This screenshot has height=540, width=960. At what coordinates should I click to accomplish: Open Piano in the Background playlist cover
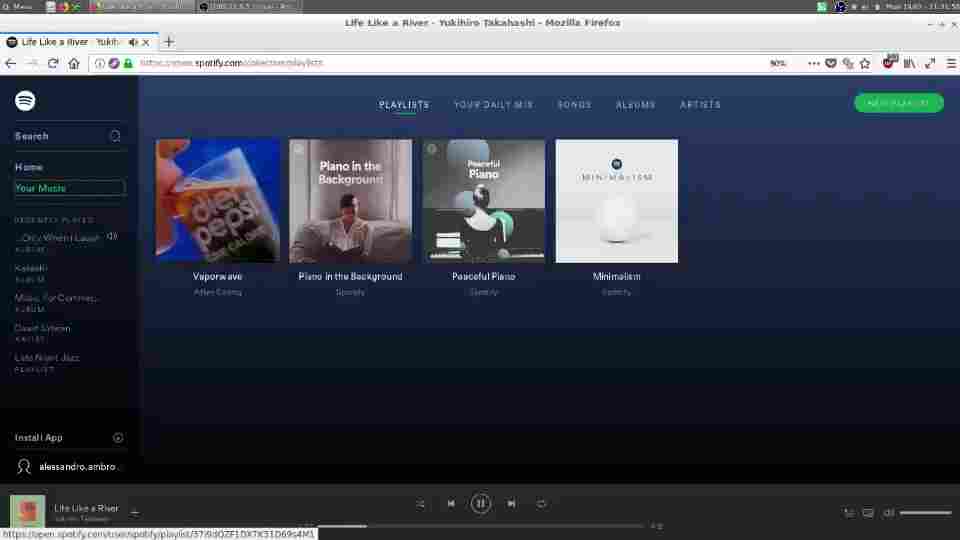(351, 201)
